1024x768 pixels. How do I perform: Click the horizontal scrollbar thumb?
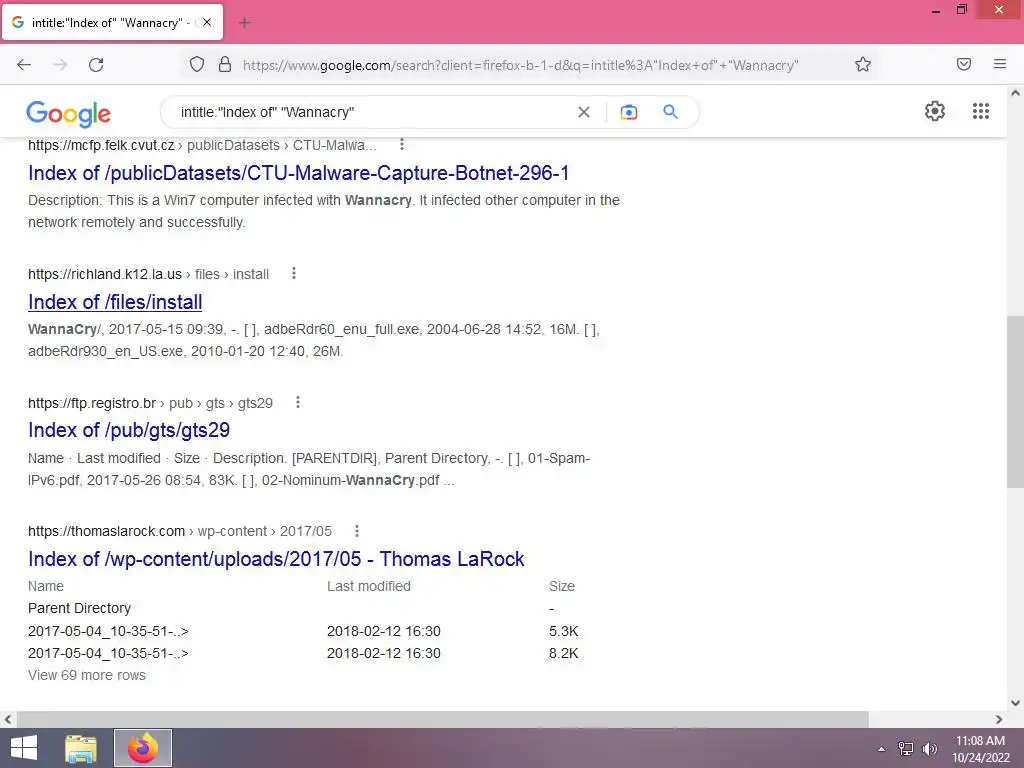coord(443,719)
